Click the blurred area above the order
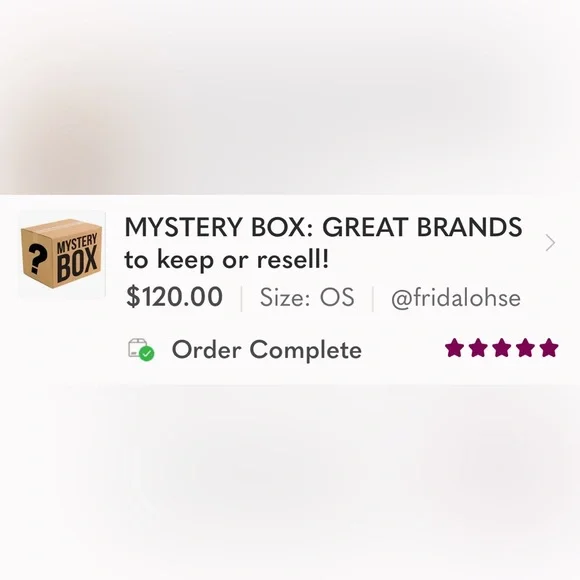Image resolution: width=580 pixels, height=580 pixels. tap(290, 97)
